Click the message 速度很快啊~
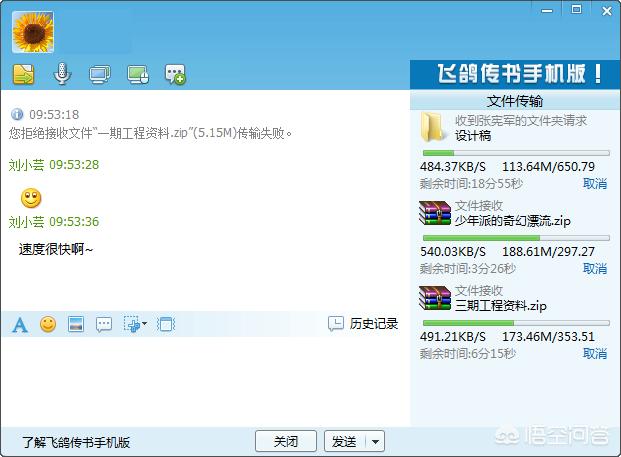Image resolution: width=621 pixels, height=457 pixels. point(56,249)
